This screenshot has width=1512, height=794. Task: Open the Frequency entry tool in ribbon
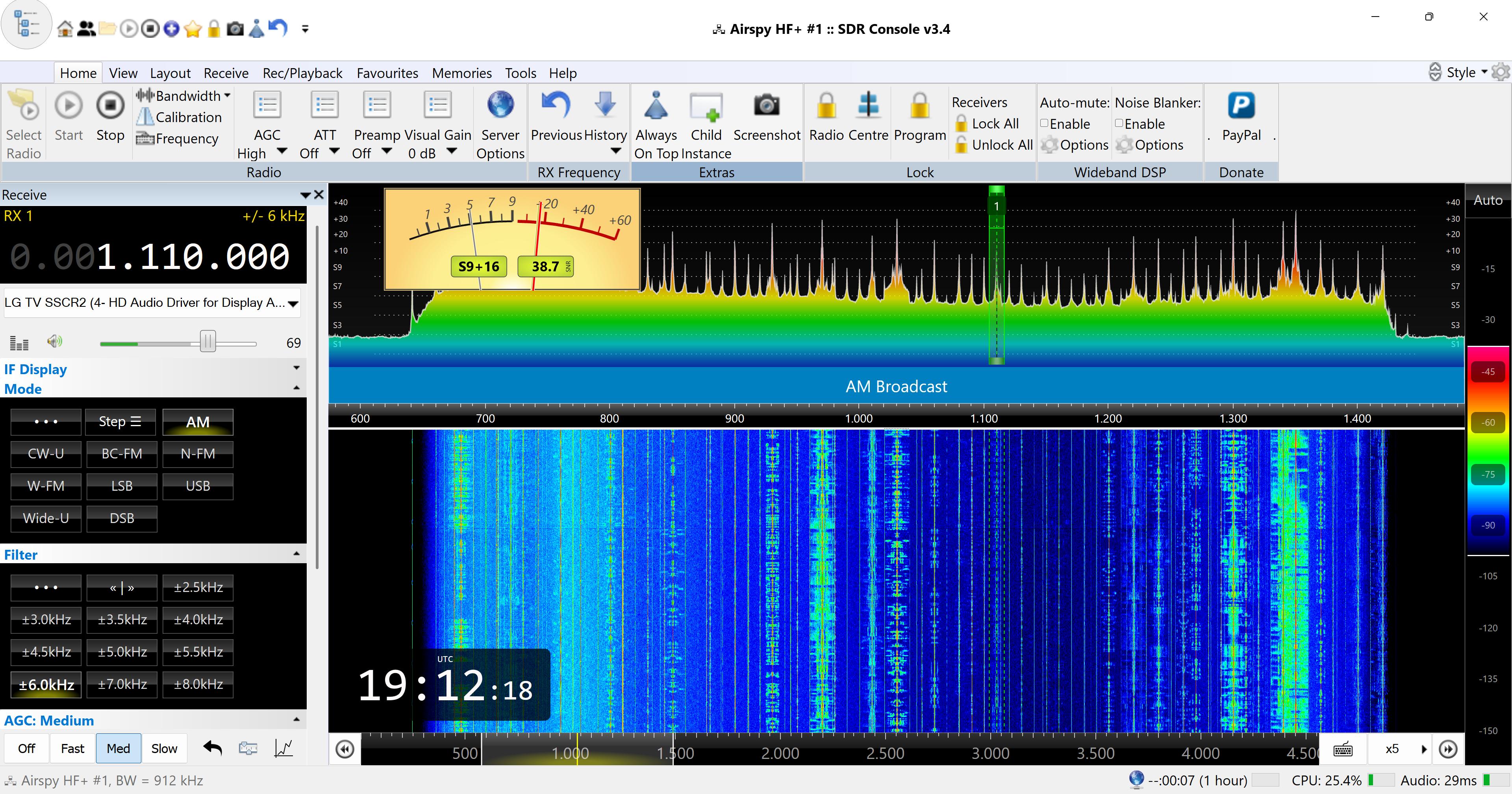click(x=177, y=139)
